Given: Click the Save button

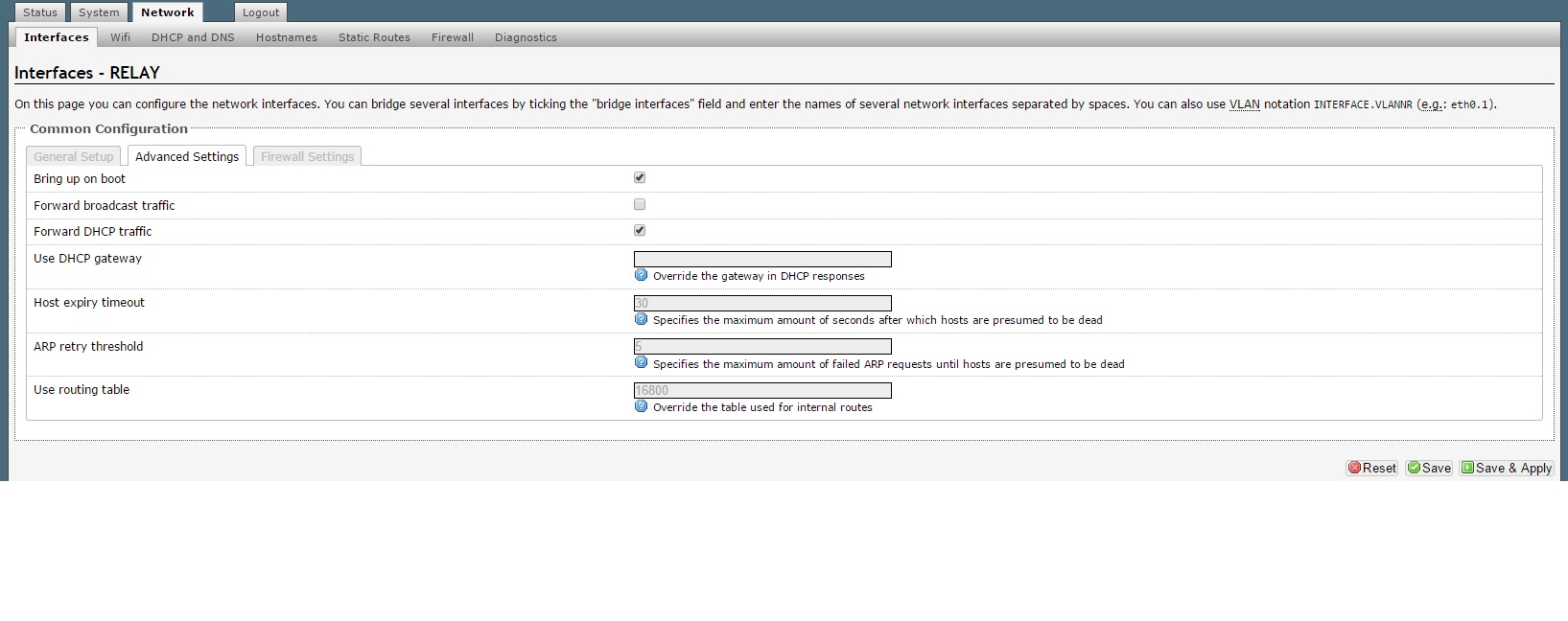Looking at the screenshot, I should pyautogui.click(x=1429, y=468).
